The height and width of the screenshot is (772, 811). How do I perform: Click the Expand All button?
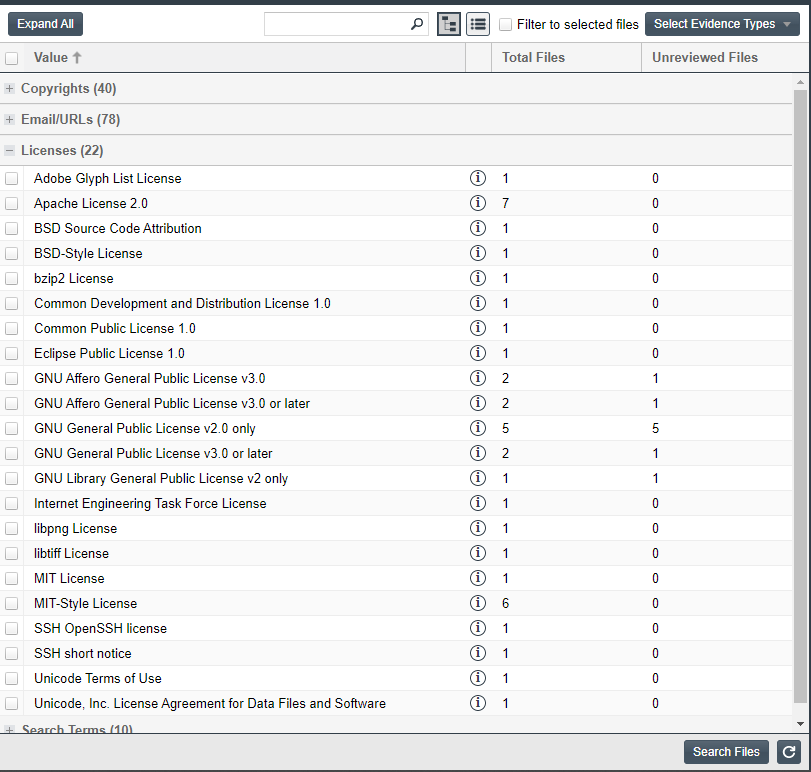click(x=45, y=24)
